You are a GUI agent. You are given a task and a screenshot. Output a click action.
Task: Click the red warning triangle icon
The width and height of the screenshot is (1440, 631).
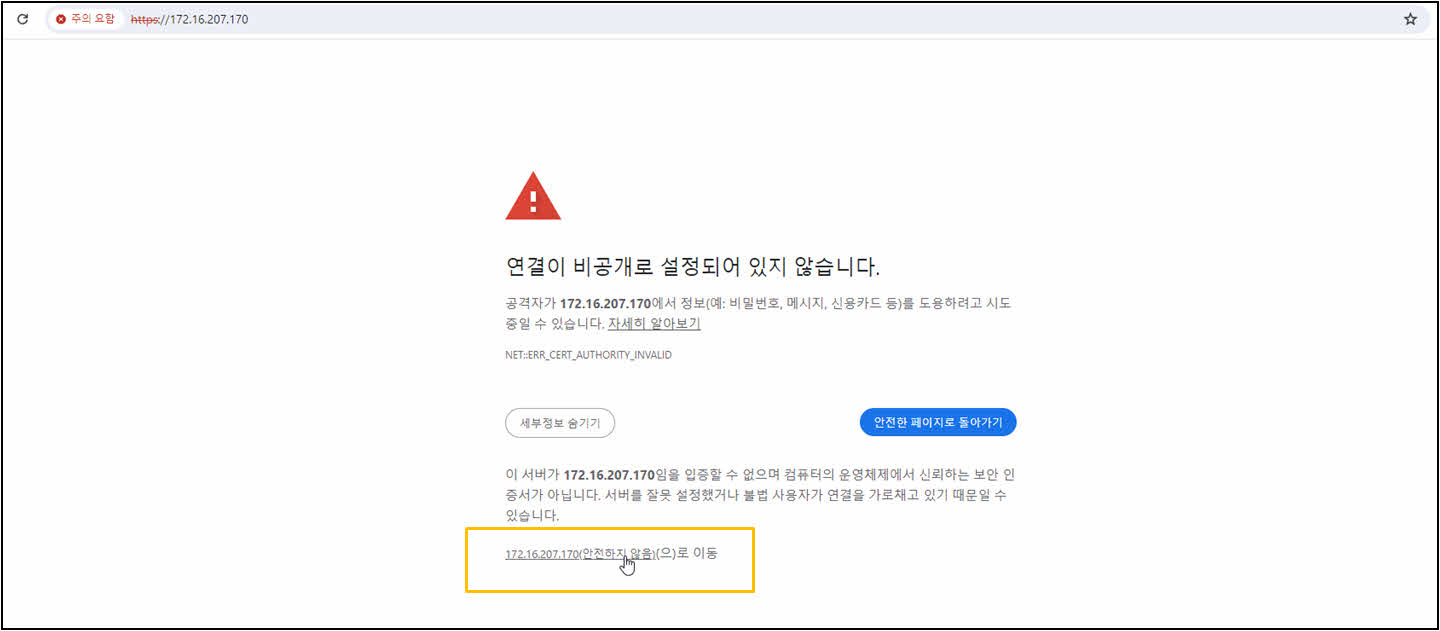point(533,196)
